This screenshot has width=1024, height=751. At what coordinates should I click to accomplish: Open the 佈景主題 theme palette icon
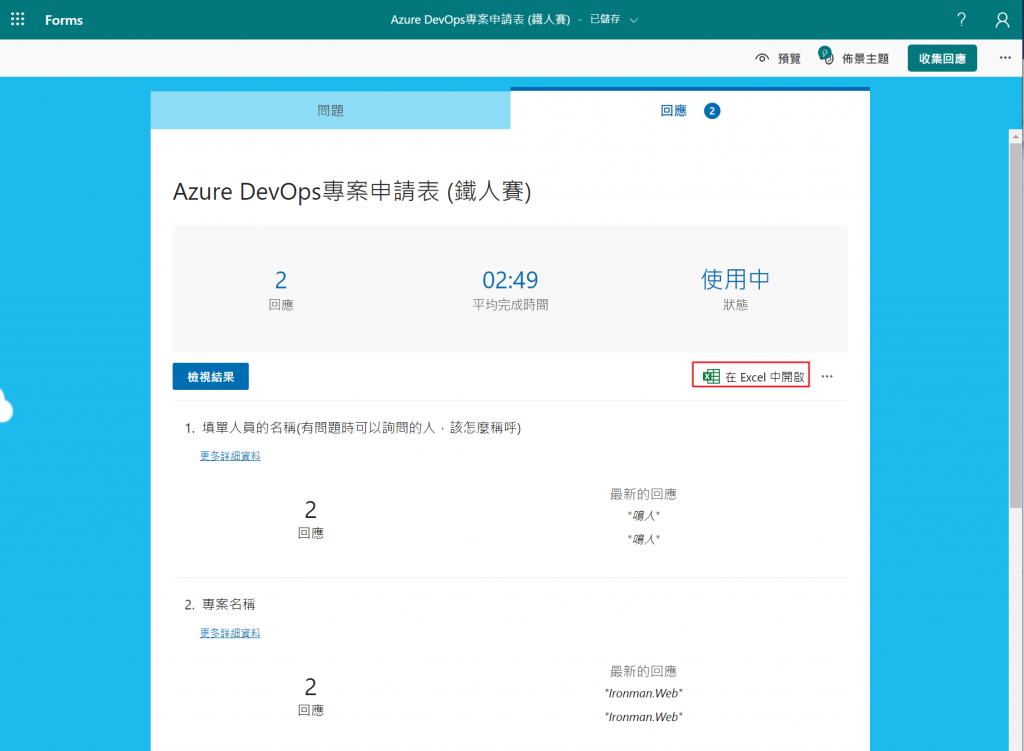(x=826, y=56)
